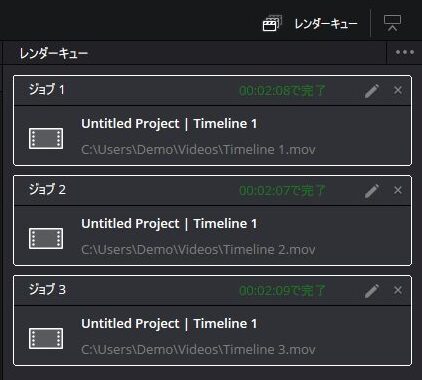
Task: Select the ジョブ 1 header label
Action: click(46, 90)
